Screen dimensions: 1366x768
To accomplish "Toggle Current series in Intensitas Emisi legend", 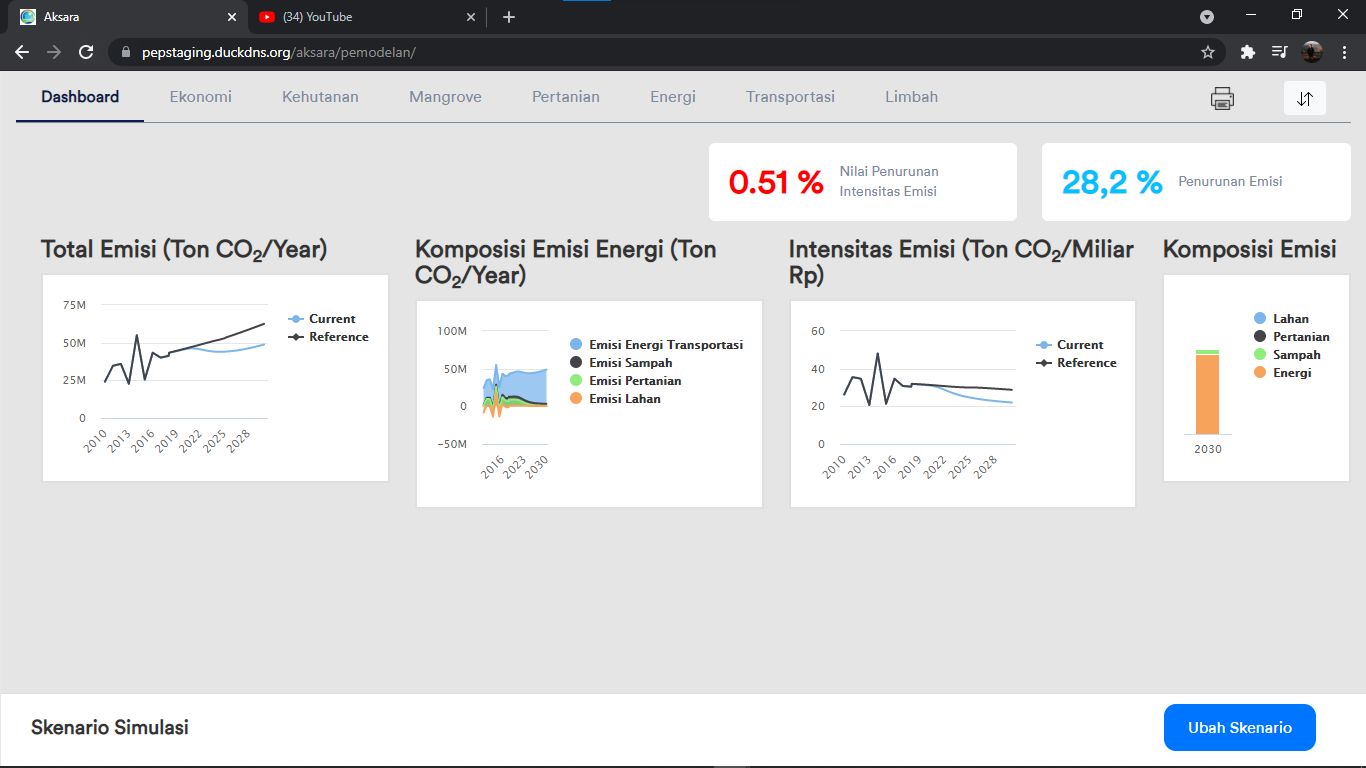I will 1069,345.
